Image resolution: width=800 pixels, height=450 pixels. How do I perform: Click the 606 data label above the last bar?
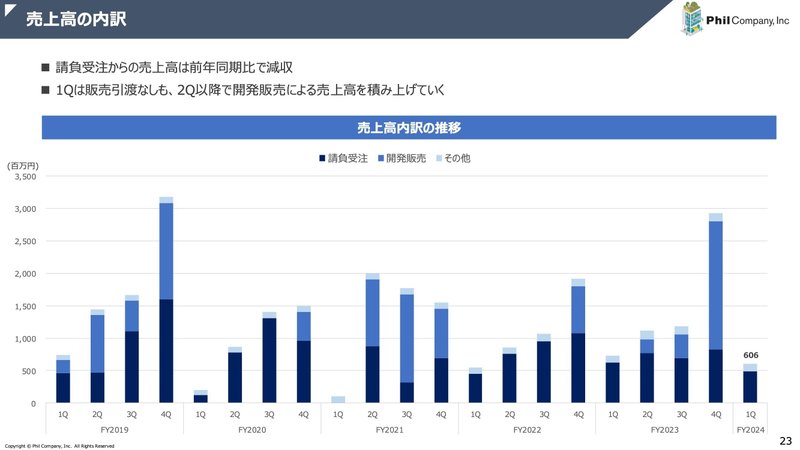pos(751,355)
